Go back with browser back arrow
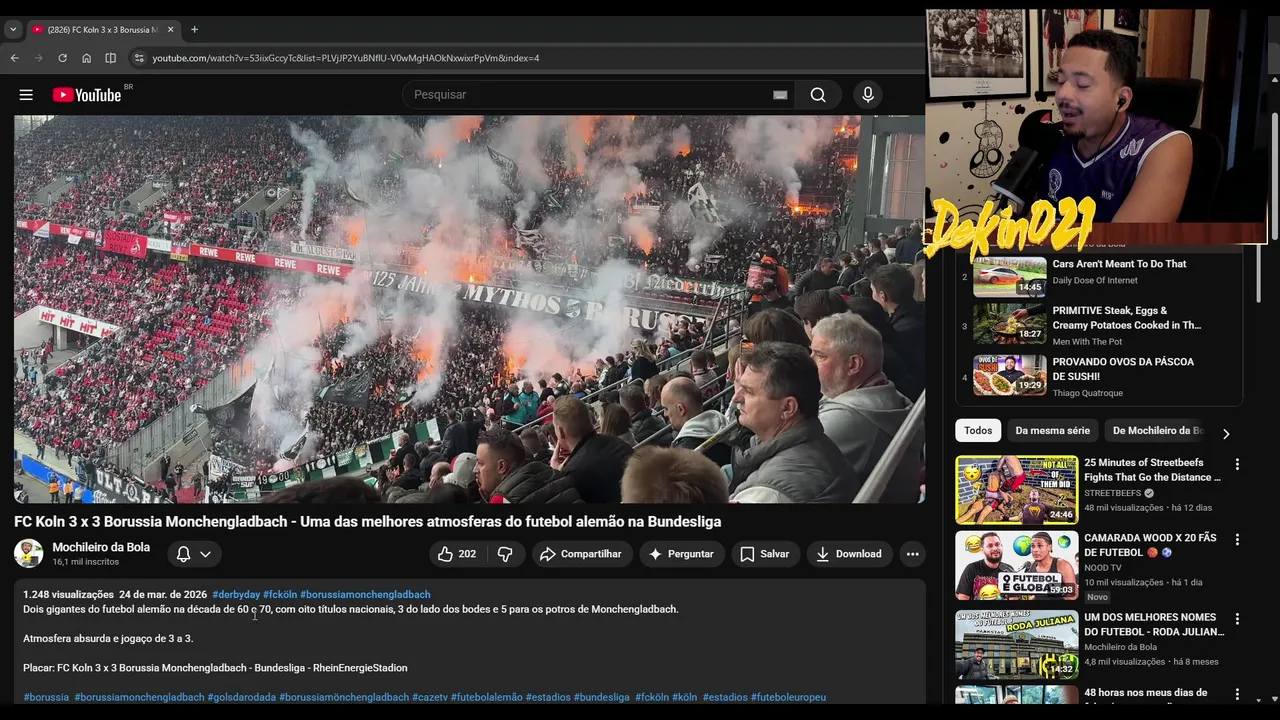Image resolution: width=1280 pixels, height=720 pixels. tap(14, 58)
